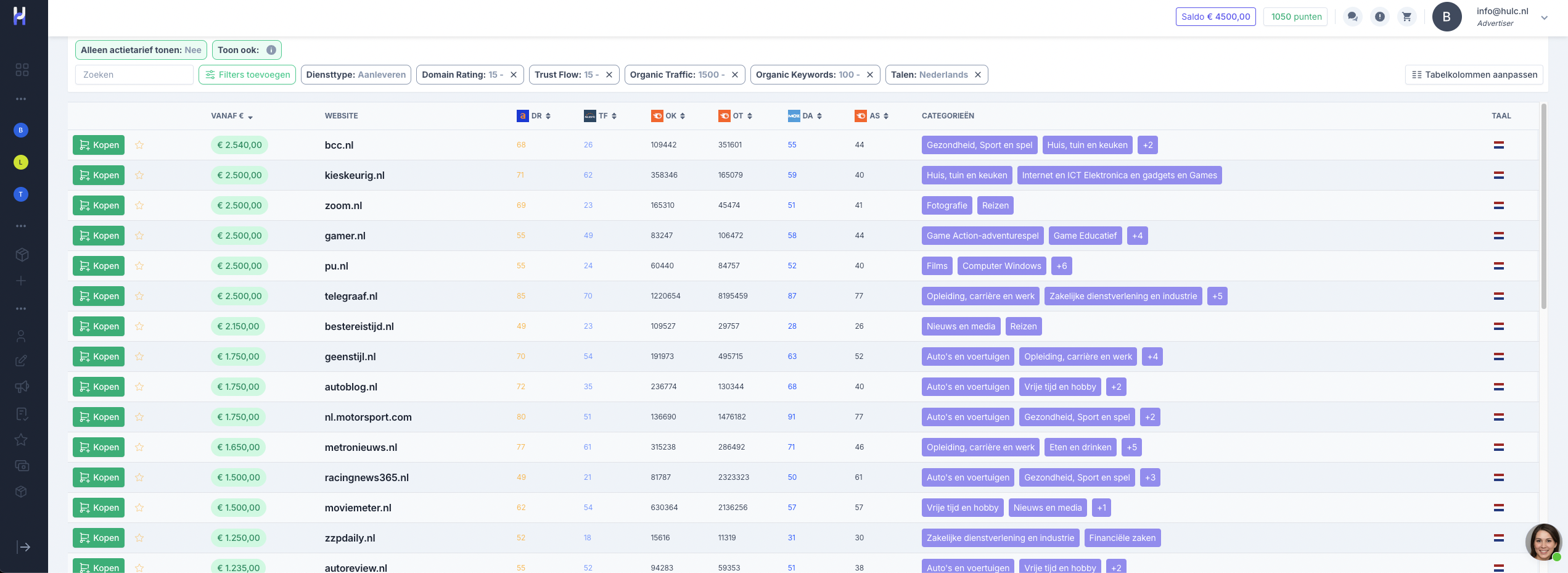This screenshot has width=1568, height=573.
Task: Click the logout arrow at sidebar bottom
Action: 23,547
